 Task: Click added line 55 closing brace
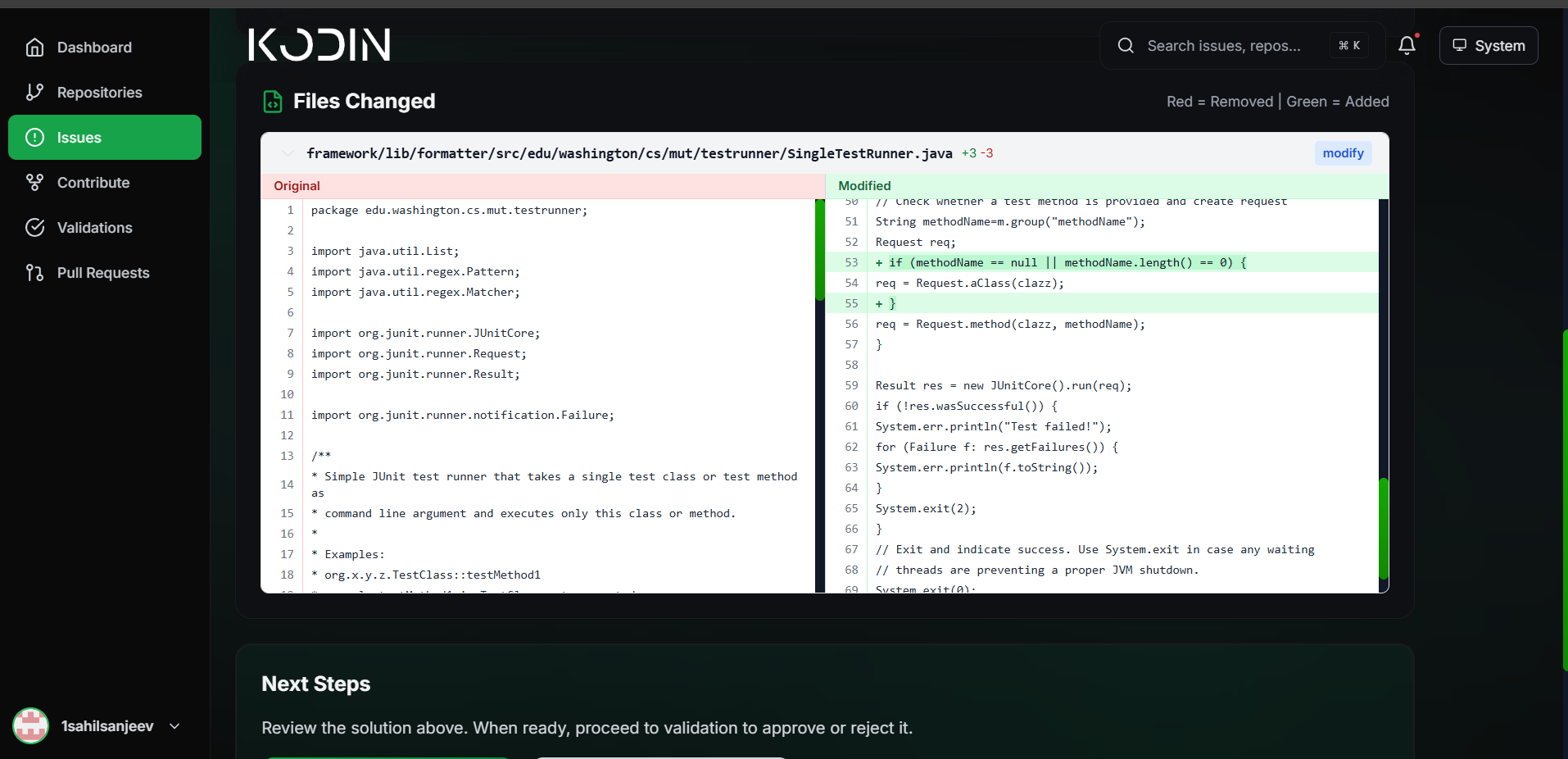[x=1103, y=303]
